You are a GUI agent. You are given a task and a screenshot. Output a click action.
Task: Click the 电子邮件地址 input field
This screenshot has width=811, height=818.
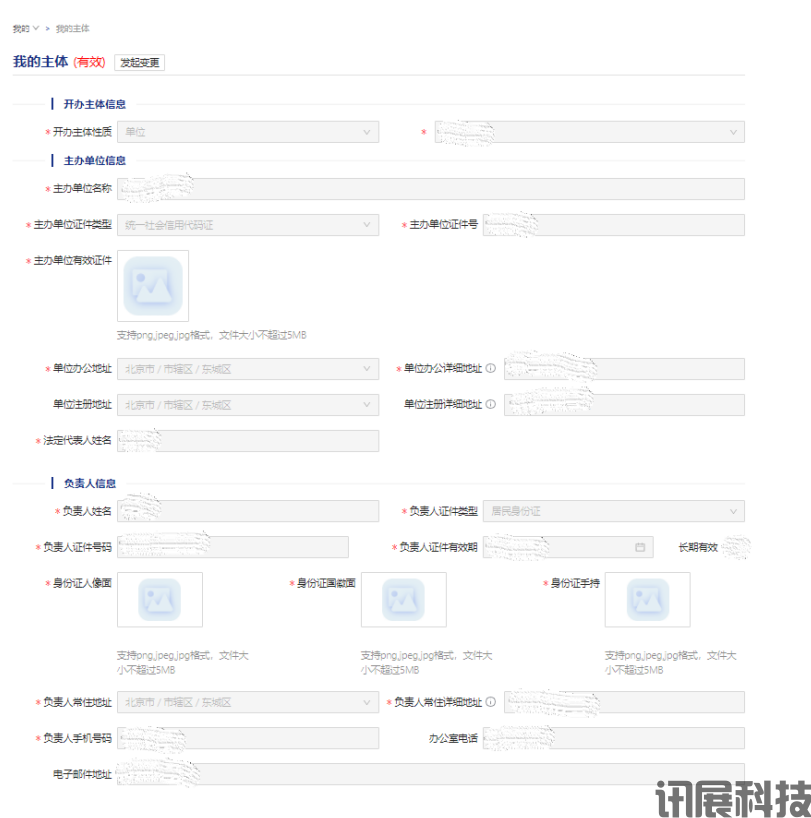click(x=430, y=774)
